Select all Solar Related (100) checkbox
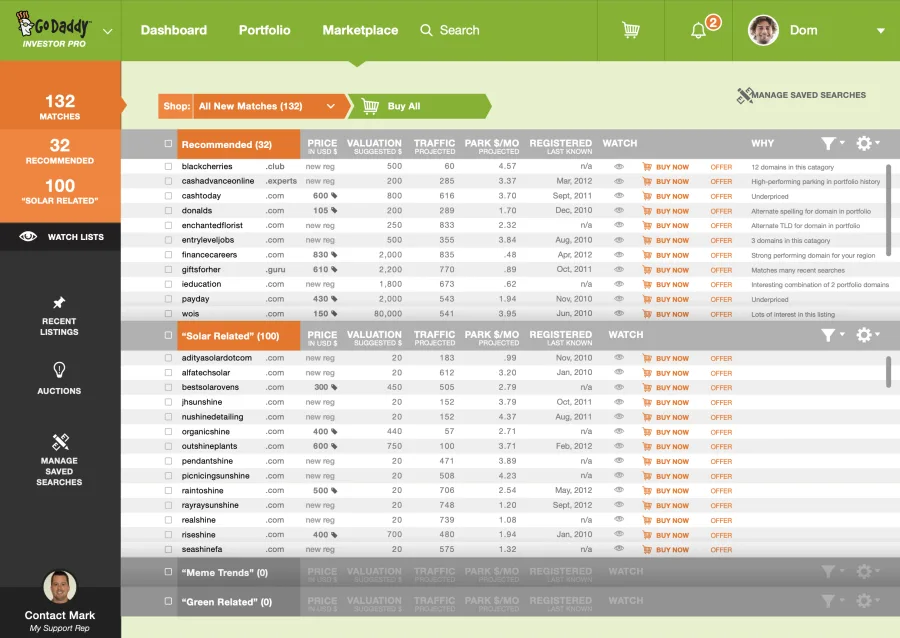This screenshot has height=638, width=900. pyautogui.click(x=168, y=335)
